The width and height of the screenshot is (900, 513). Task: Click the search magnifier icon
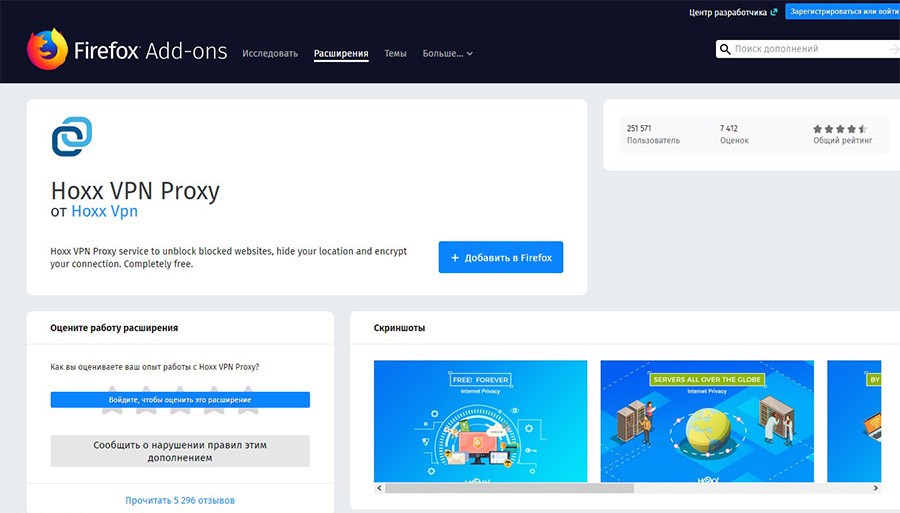pyautogui.click(x=725, y=49)
